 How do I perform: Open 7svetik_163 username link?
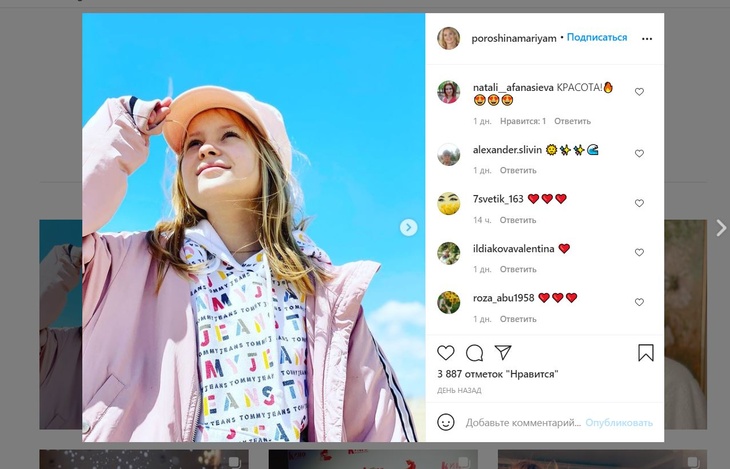tap(498, 199)
